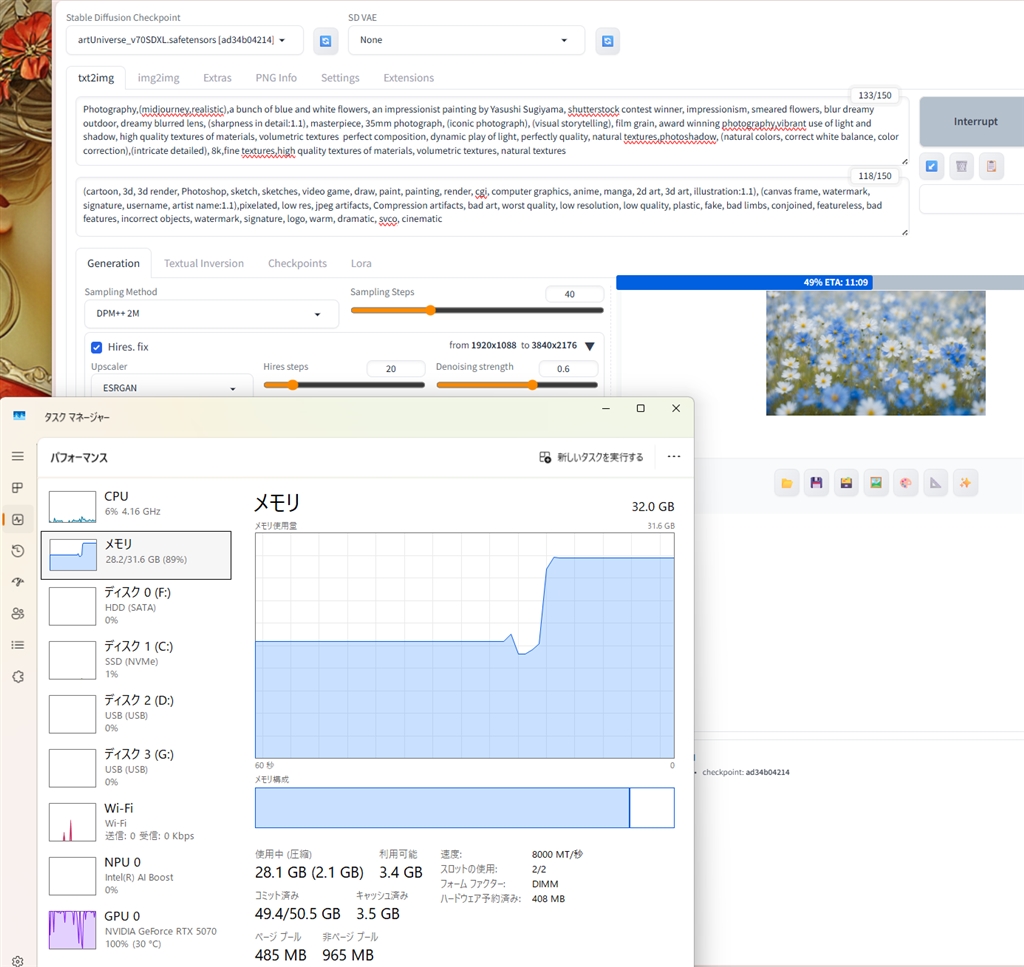This screenshot has width=1024, height=967.
Task: Send image to extras with ruler icon
Action: (x=936, y=483)
